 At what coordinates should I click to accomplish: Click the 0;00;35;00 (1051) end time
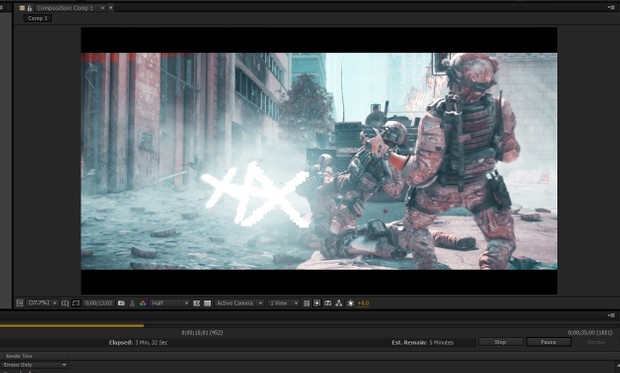590,333
